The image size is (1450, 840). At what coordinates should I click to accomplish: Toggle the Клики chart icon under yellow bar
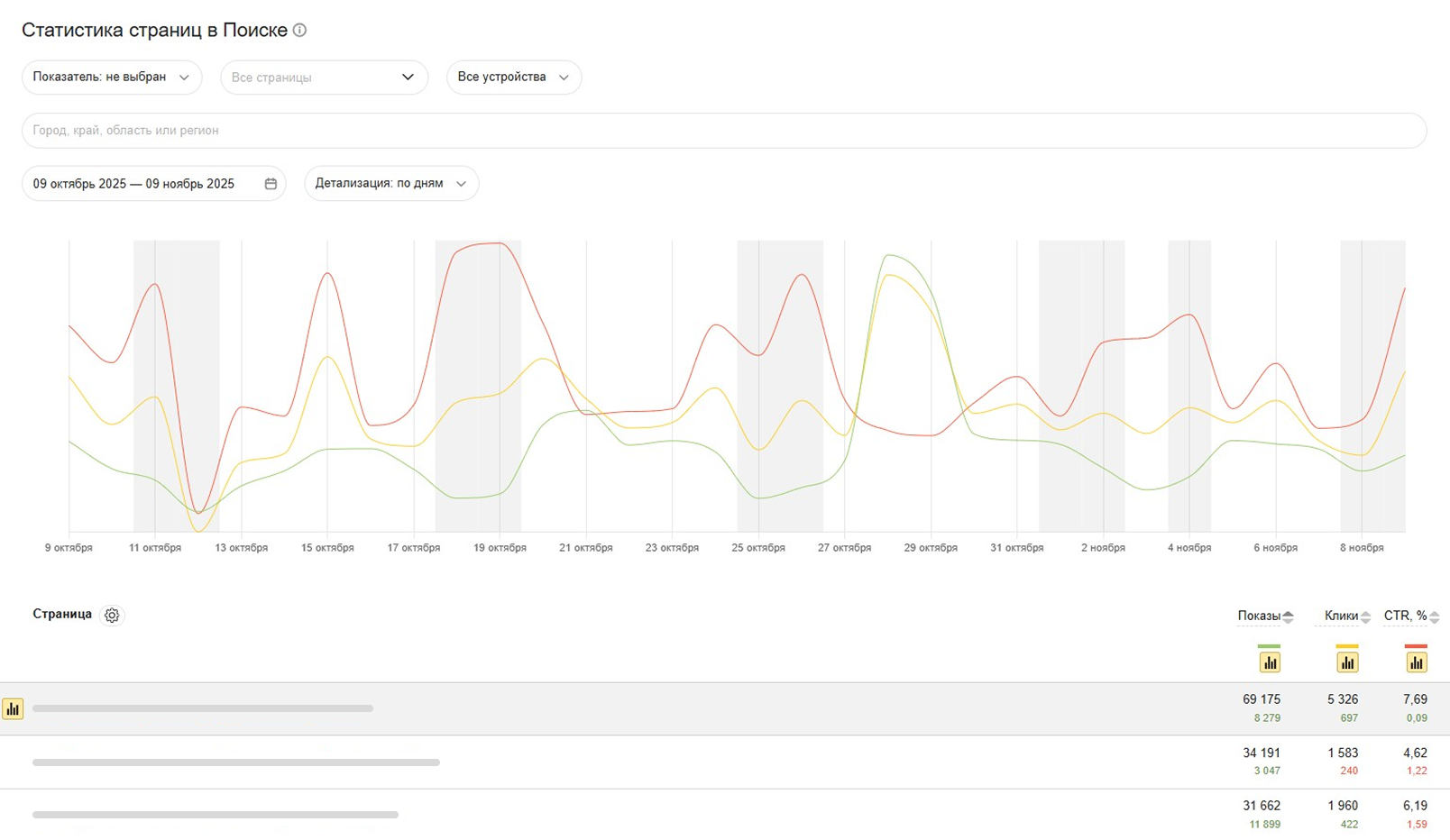coord(1347,663)
